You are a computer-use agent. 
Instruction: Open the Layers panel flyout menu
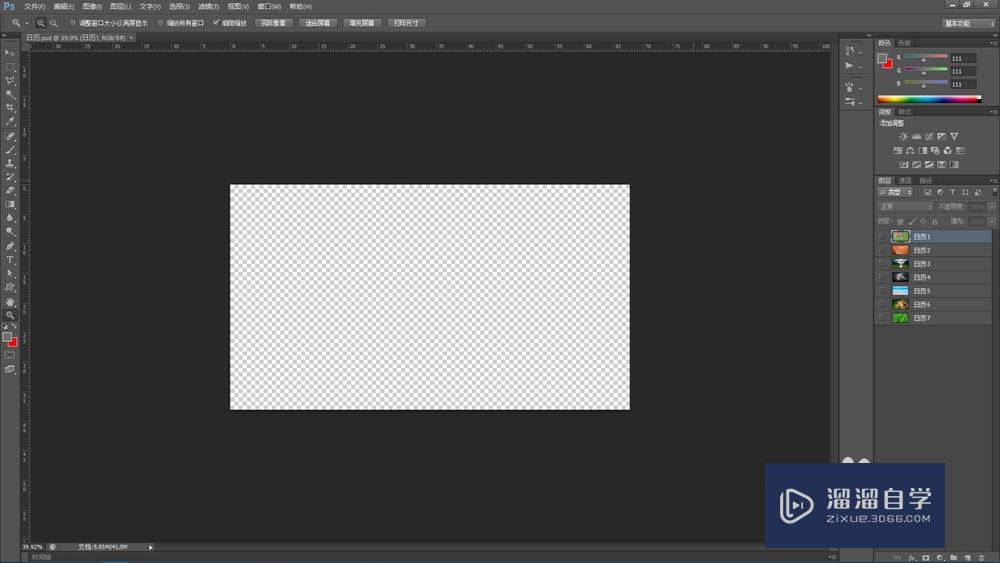coord(992,180)
